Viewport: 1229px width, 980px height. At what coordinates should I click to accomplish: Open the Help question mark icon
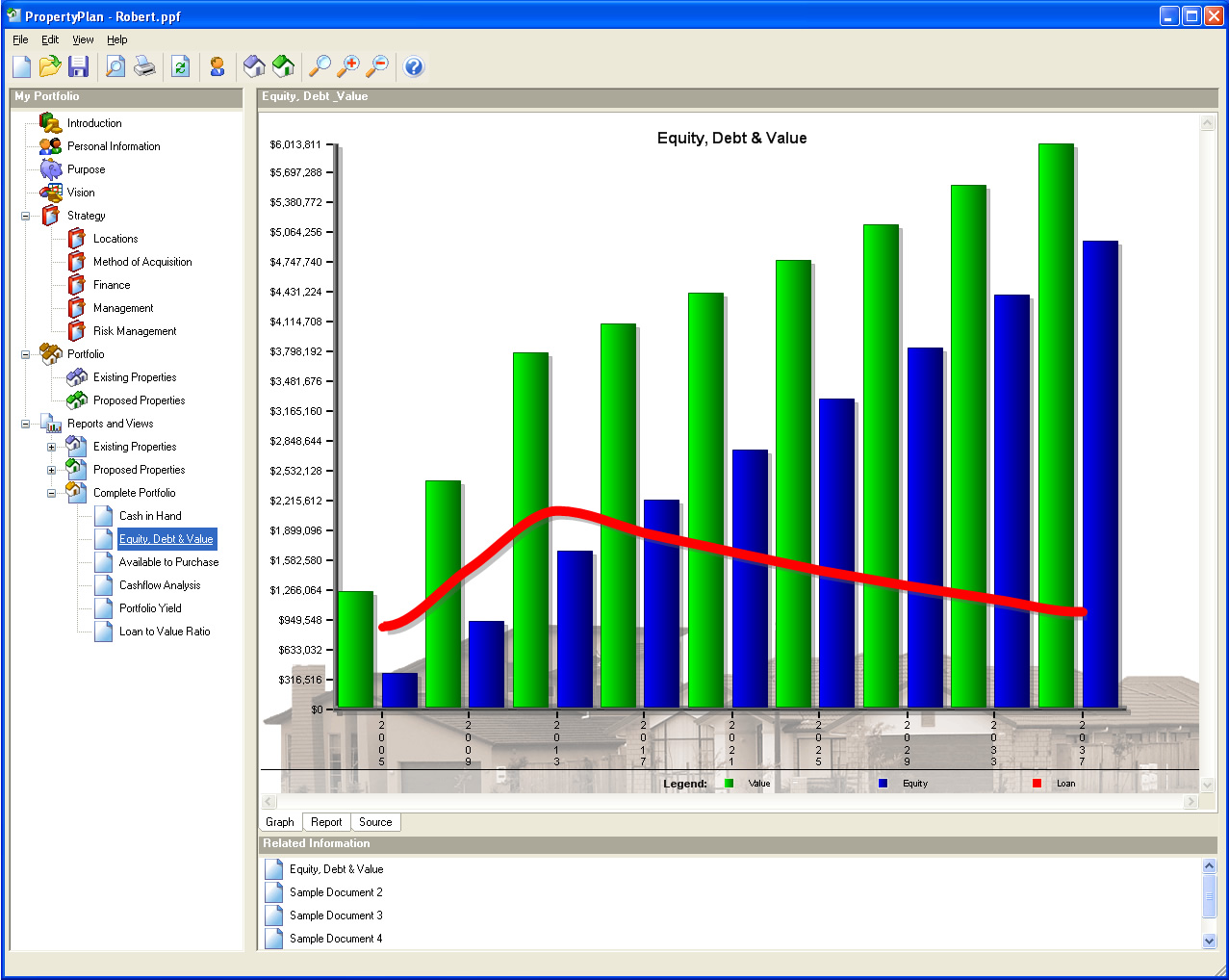414,66
